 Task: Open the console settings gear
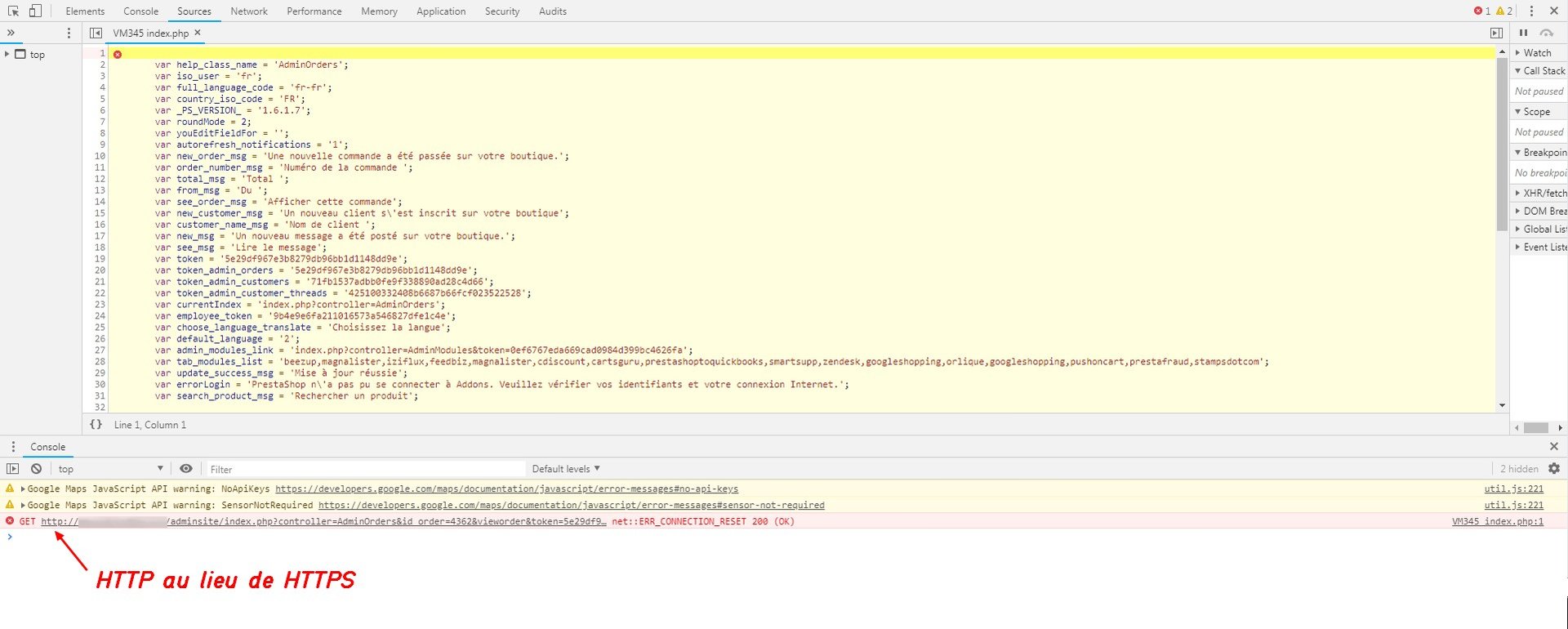pyautogui.click(x=1554, y=468)
